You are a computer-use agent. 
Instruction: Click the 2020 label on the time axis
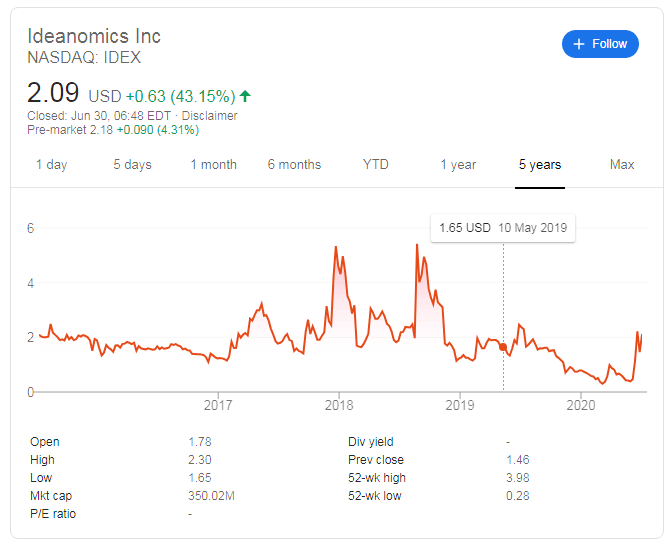pyautogui.click(x=581, y=405)
